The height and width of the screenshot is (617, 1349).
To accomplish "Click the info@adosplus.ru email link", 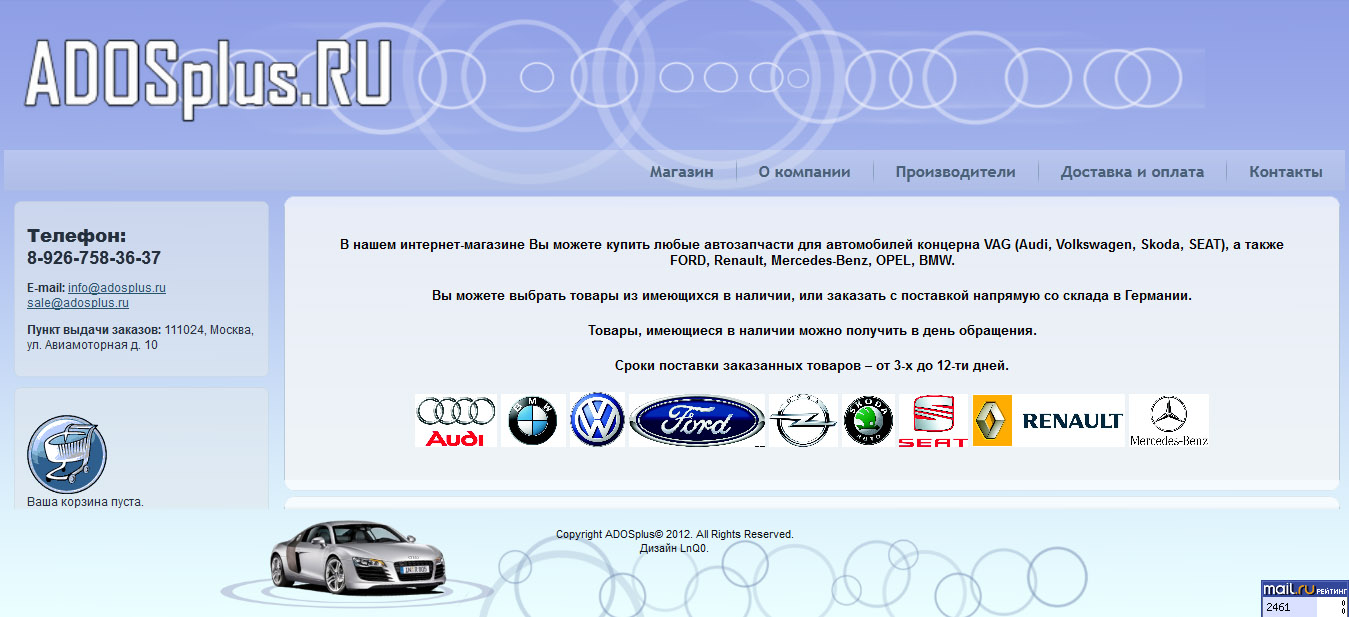I will pyautogui.click(x=117, y=288).
